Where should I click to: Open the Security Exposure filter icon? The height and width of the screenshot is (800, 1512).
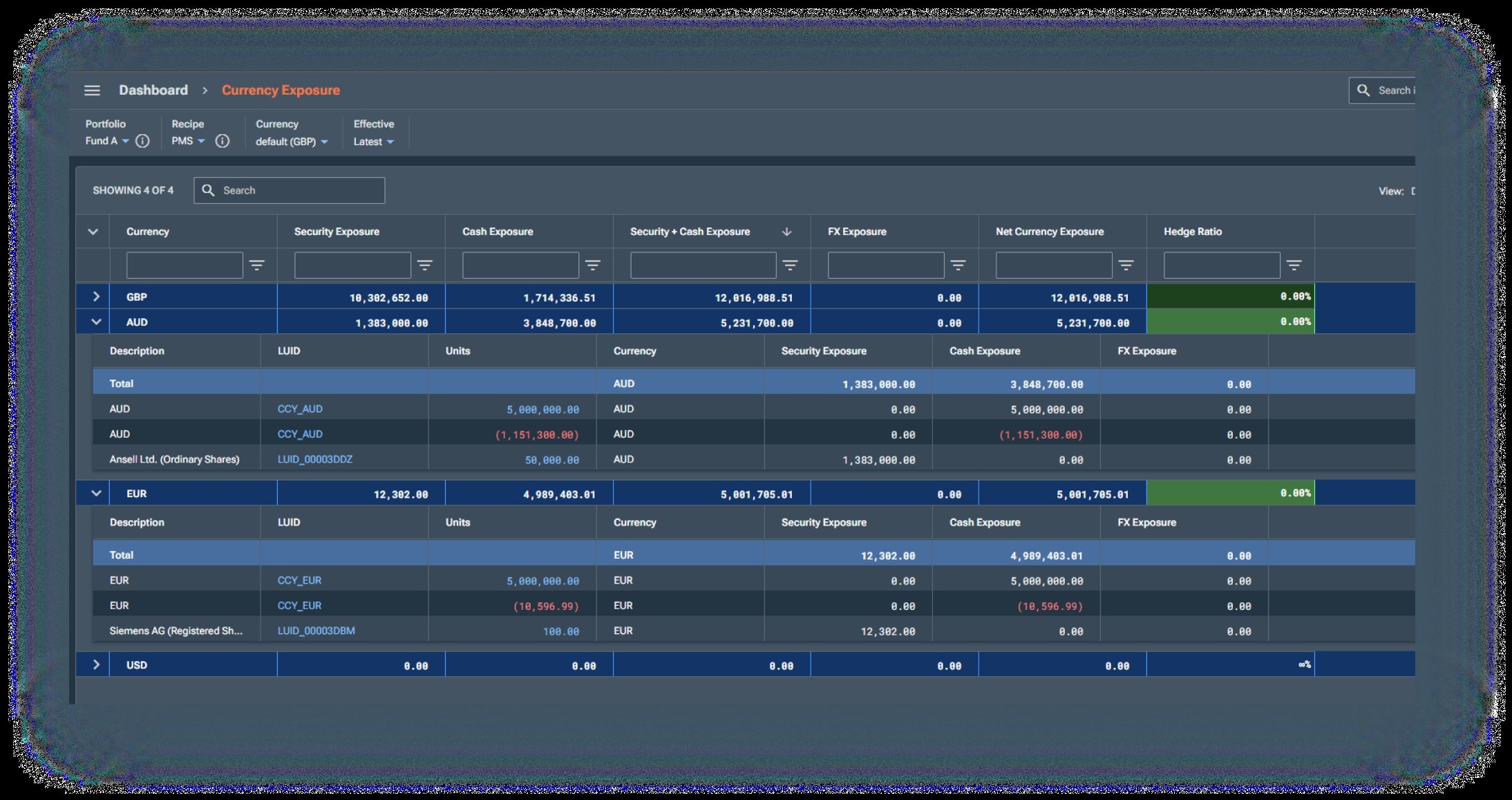click(424, 266)
